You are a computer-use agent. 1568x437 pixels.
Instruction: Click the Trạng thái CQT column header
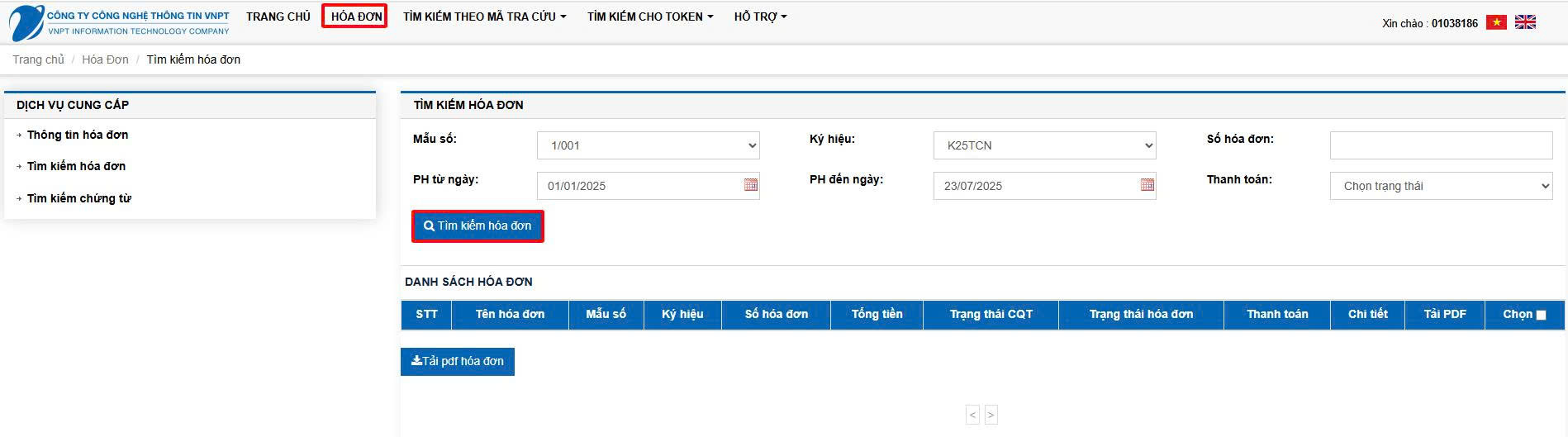point(991,315)
